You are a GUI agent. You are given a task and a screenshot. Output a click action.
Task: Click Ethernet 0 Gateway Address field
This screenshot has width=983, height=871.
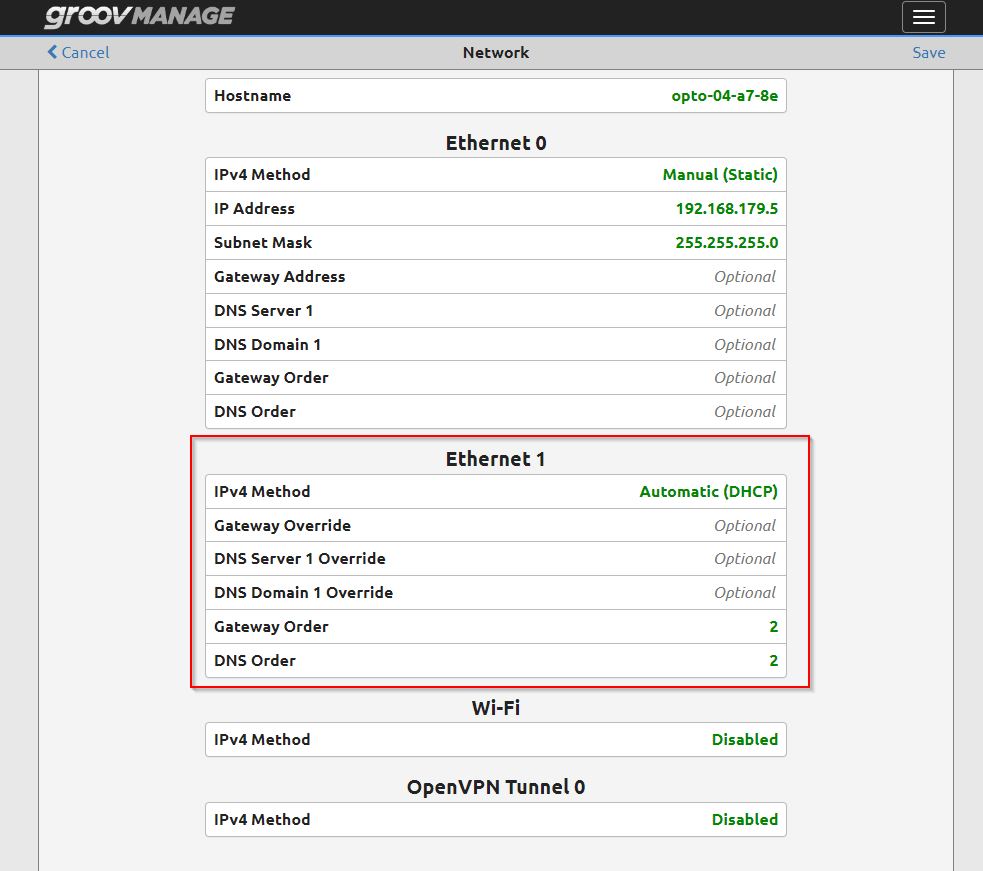click(495, 277)
